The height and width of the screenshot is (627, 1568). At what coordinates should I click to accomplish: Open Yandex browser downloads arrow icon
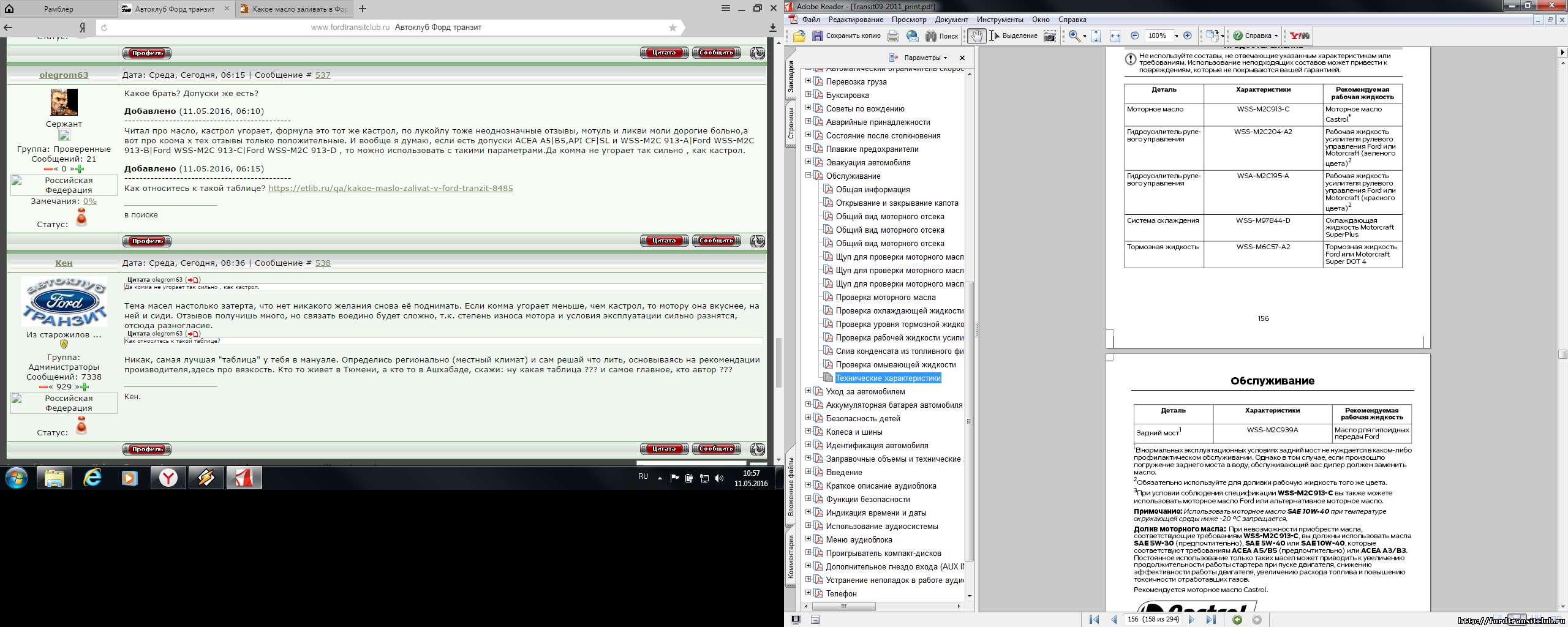pos(773,28)
